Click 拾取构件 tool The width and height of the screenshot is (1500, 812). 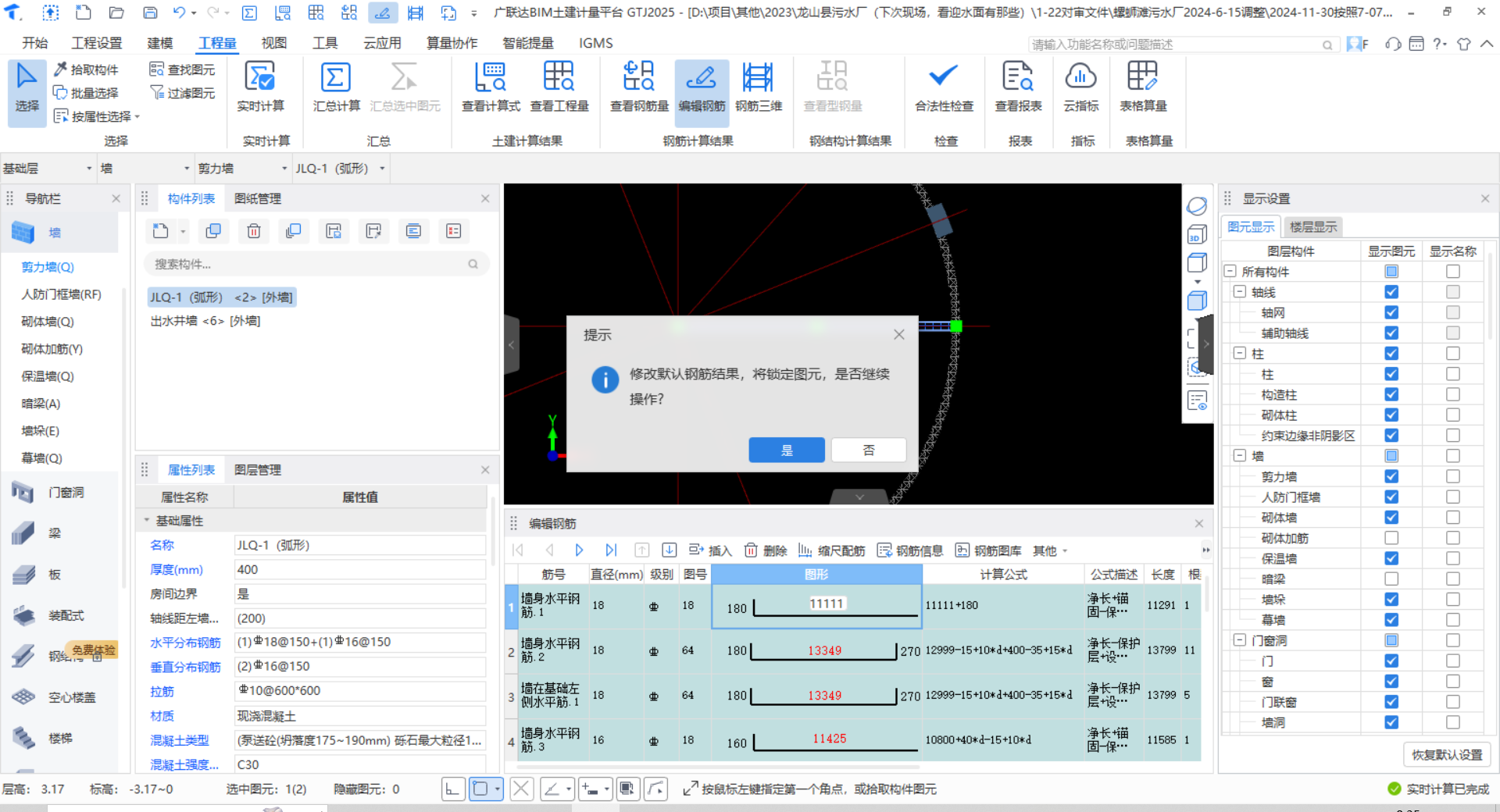click(x=86, y=69)
